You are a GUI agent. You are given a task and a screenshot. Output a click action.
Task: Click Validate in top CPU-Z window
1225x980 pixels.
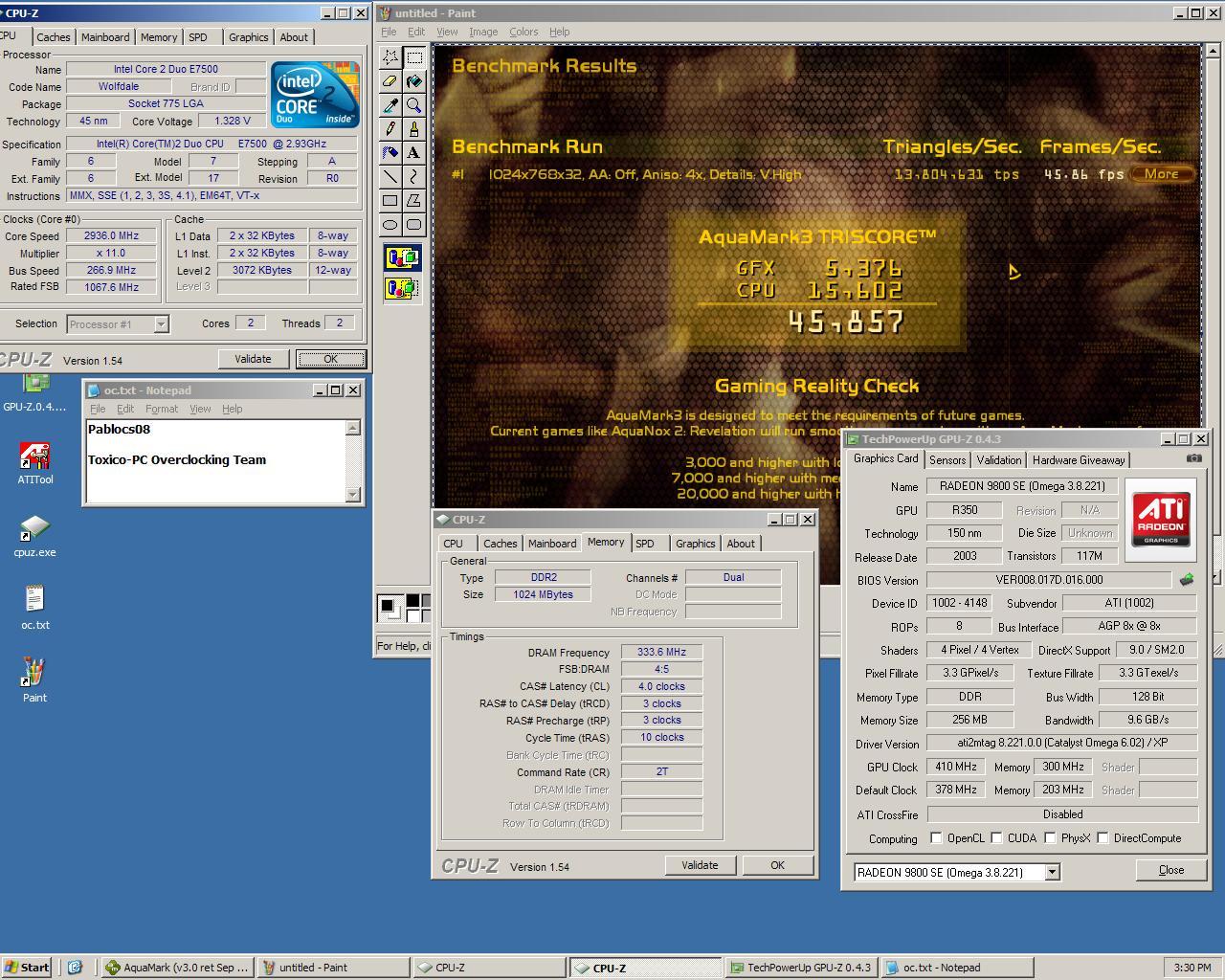click(253, 359)
